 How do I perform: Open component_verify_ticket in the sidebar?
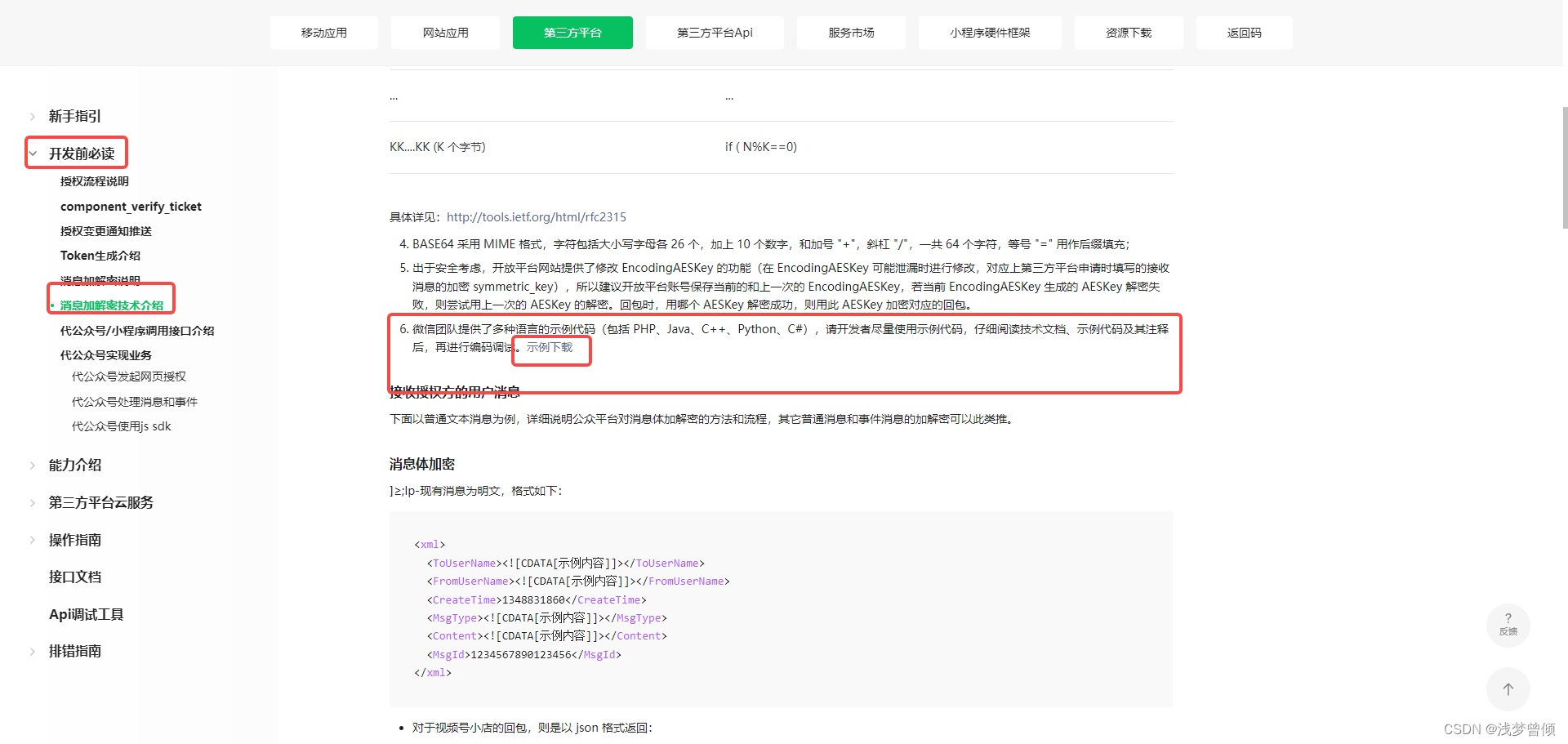point(131,207)
